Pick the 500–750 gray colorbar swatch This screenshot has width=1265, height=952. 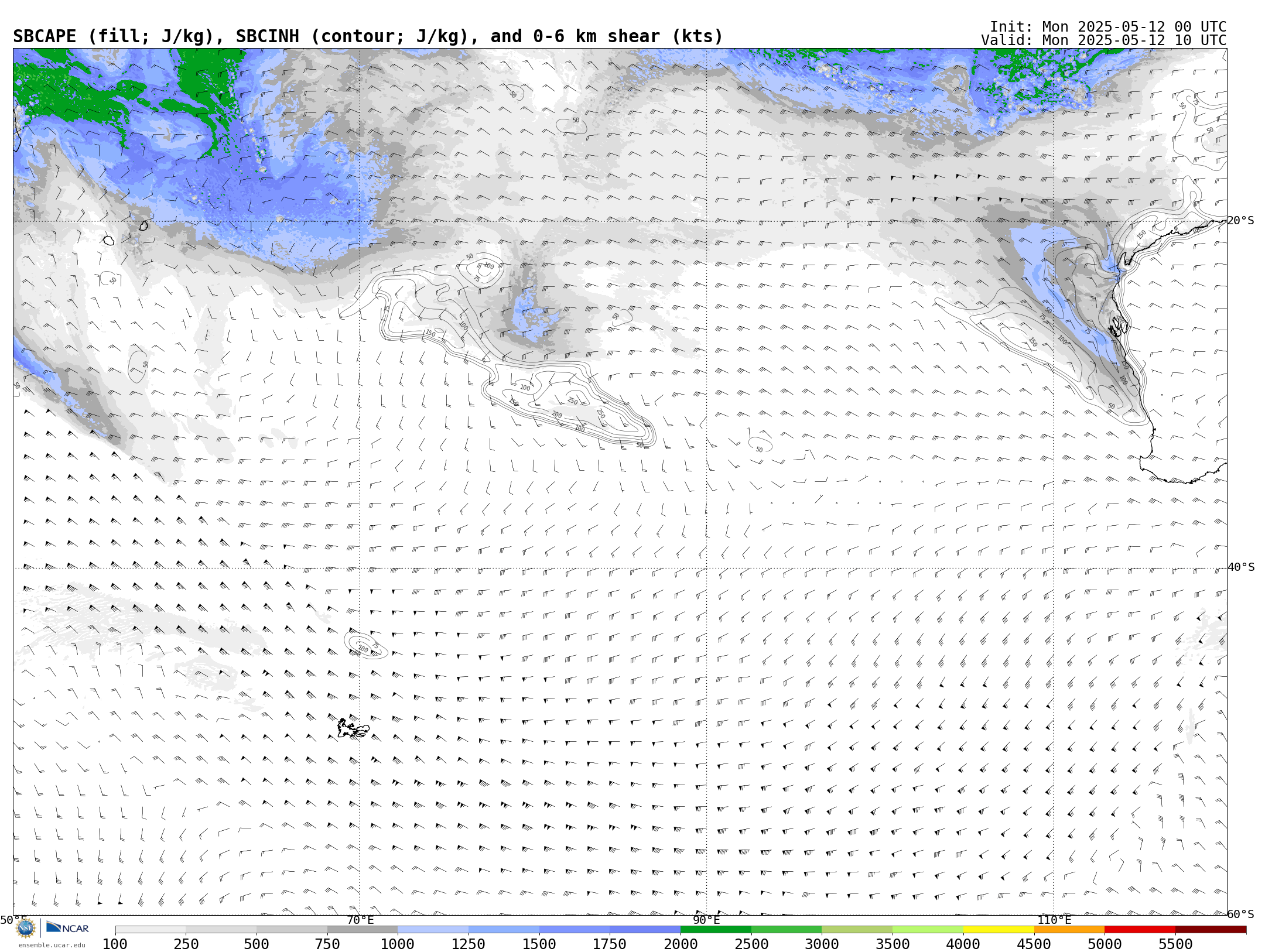(x=292, y=930)
